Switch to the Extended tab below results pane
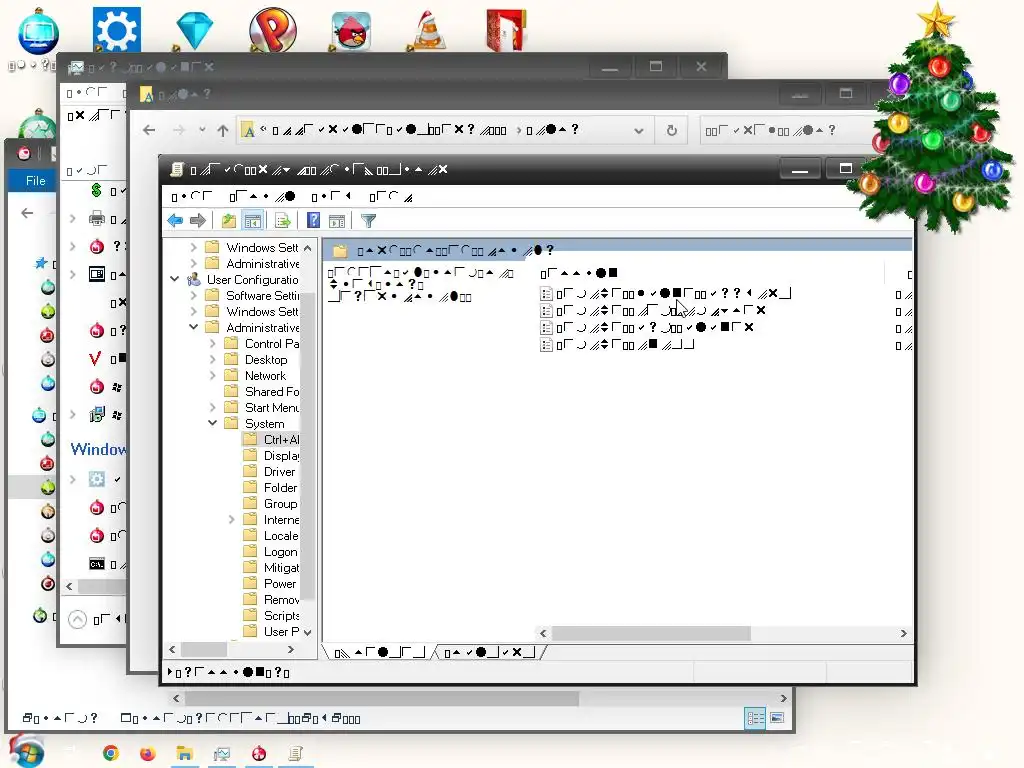 click(379, 652)
